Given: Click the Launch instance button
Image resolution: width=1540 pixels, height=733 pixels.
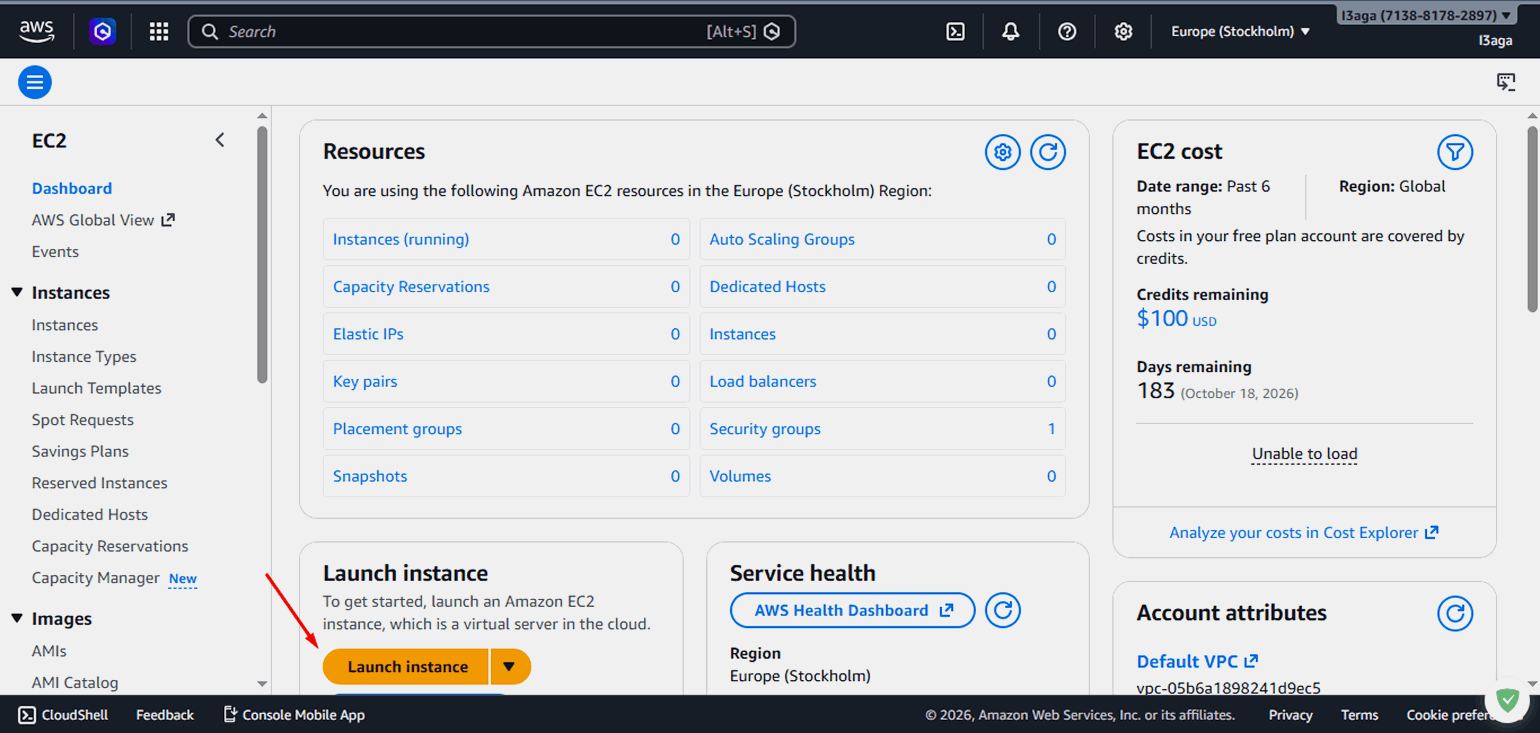Looking at the screenshot, I should (407, 667).
